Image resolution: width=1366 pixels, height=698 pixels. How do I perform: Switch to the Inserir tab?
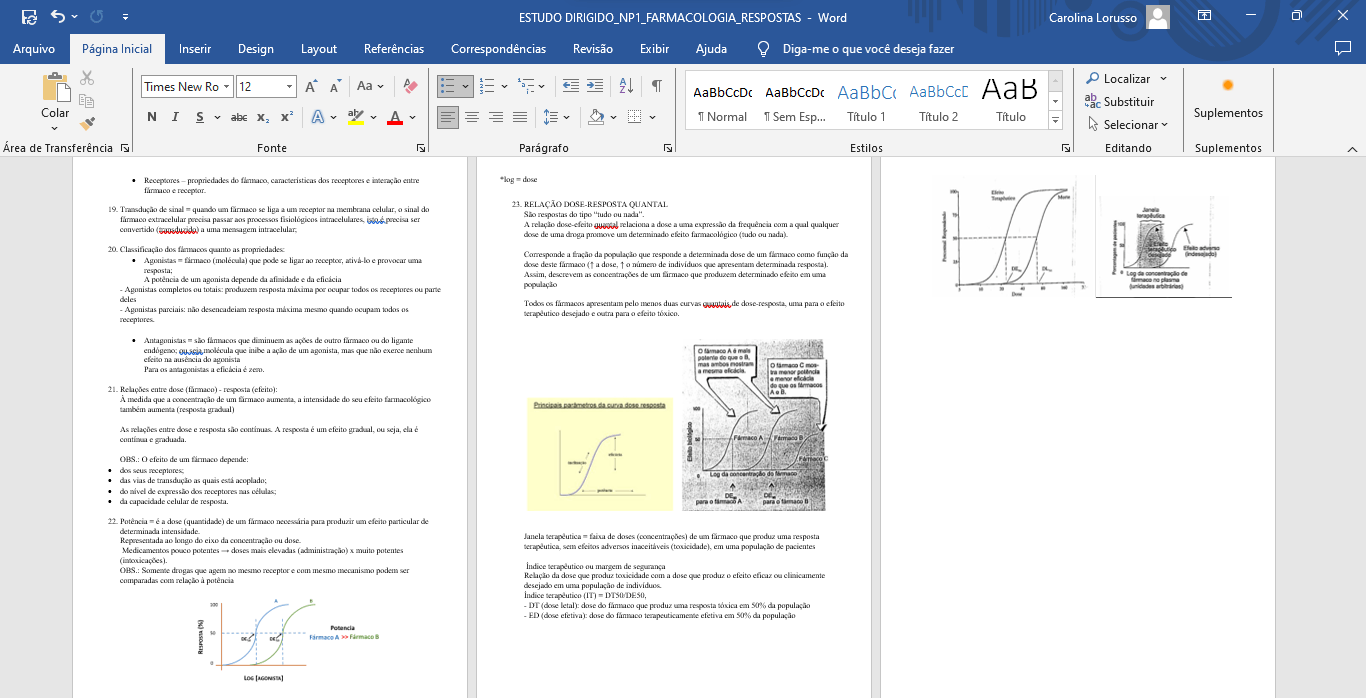[195, 49]
